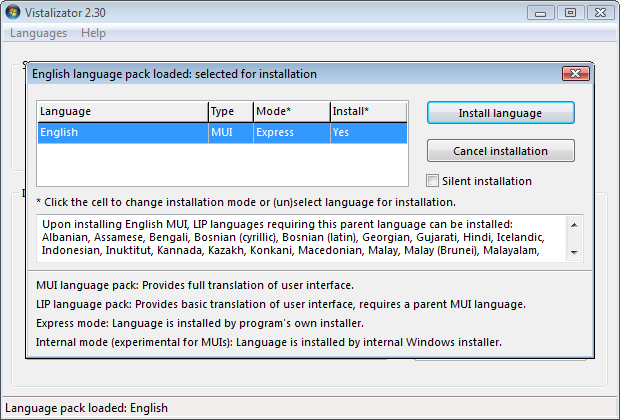Click the 'LIP language pack' description line
The image size is (620, 420).
click(281, 304)
